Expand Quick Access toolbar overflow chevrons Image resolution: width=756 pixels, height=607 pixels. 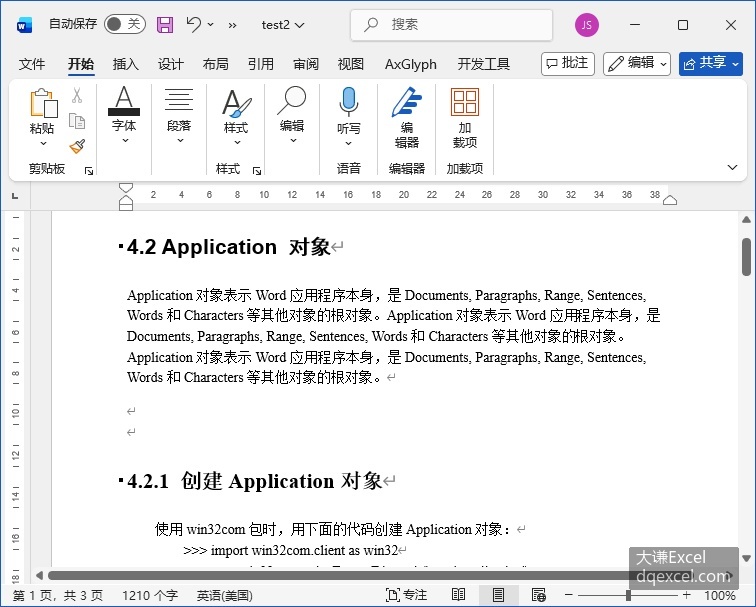[x=232, y=25]
